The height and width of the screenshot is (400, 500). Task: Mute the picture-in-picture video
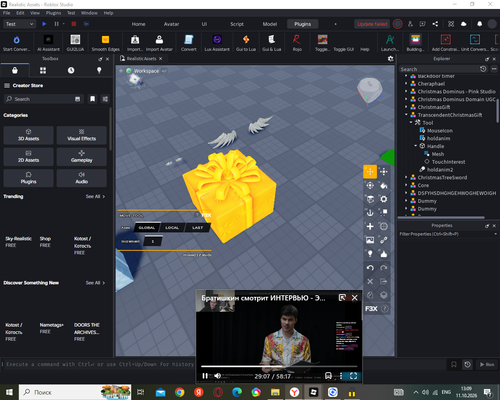pos(217,376)
